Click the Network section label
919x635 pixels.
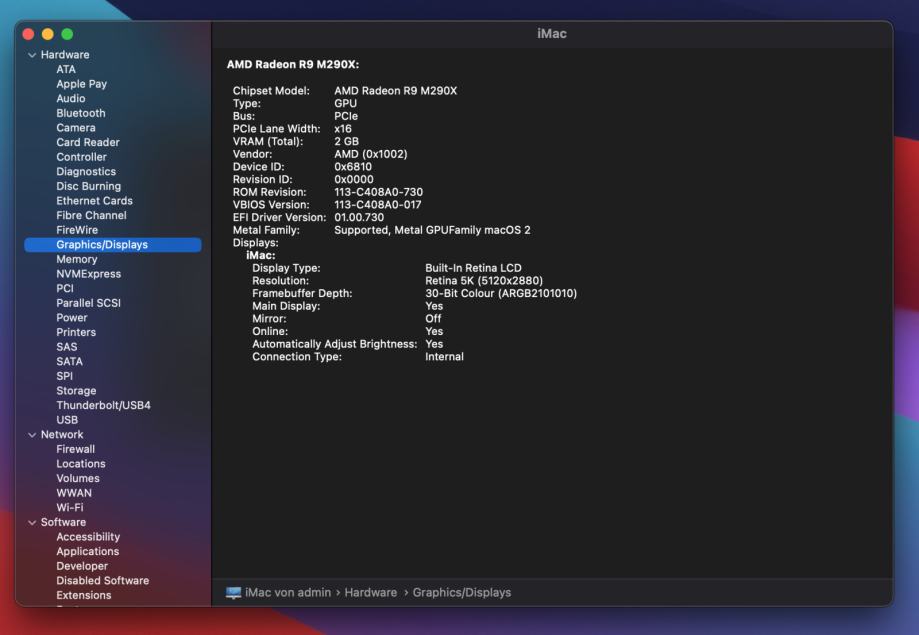(x=62, y=435)
